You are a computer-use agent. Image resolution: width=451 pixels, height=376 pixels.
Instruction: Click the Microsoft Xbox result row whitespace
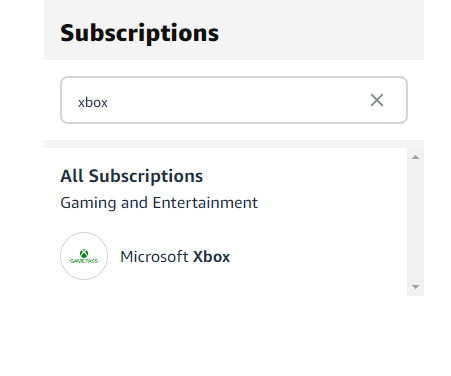317,256
